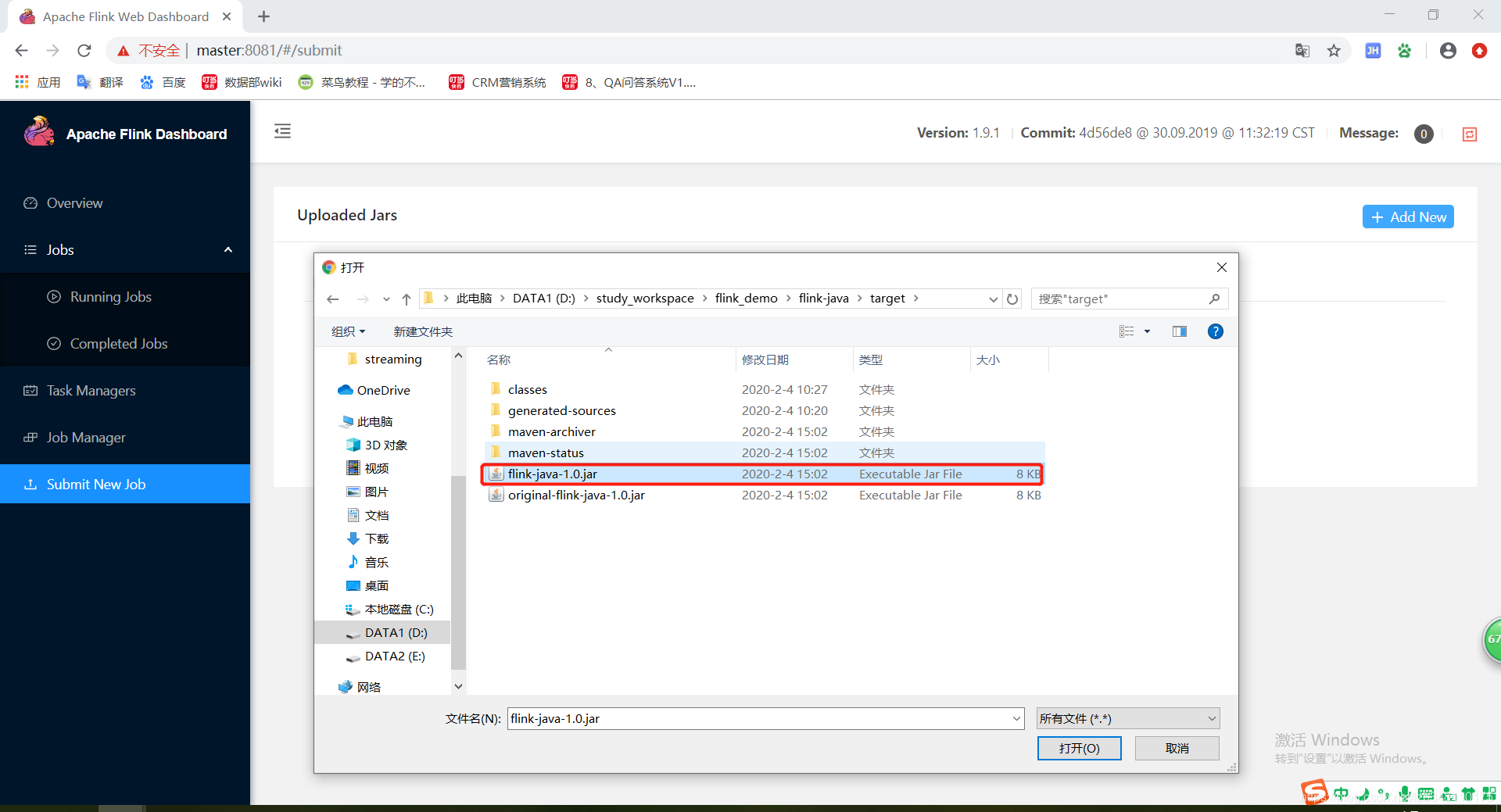Open 下载 downloads folder
The width and height of the screenshot is (1501, 812).
376,538
